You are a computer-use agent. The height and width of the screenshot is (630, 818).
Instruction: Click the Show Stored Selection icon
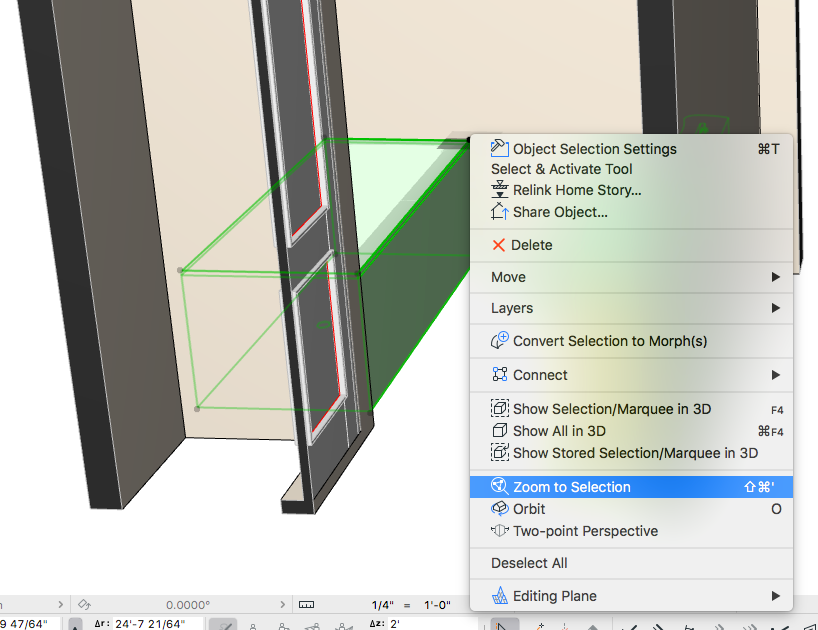pos(499,452)
